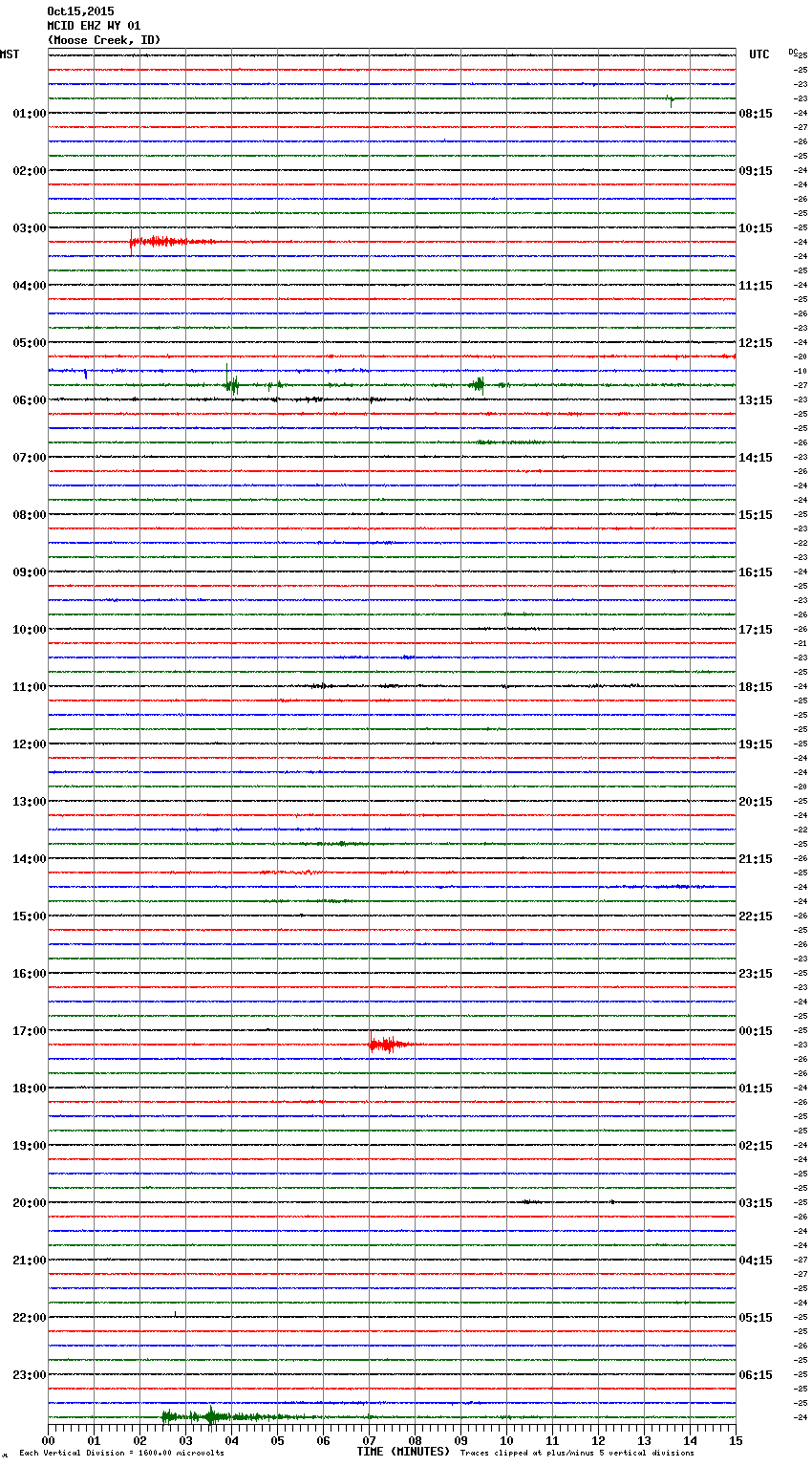Click the 15:15 UTC time label
This screenshot has height=1466, width=812.
click(x=756, y=515)
